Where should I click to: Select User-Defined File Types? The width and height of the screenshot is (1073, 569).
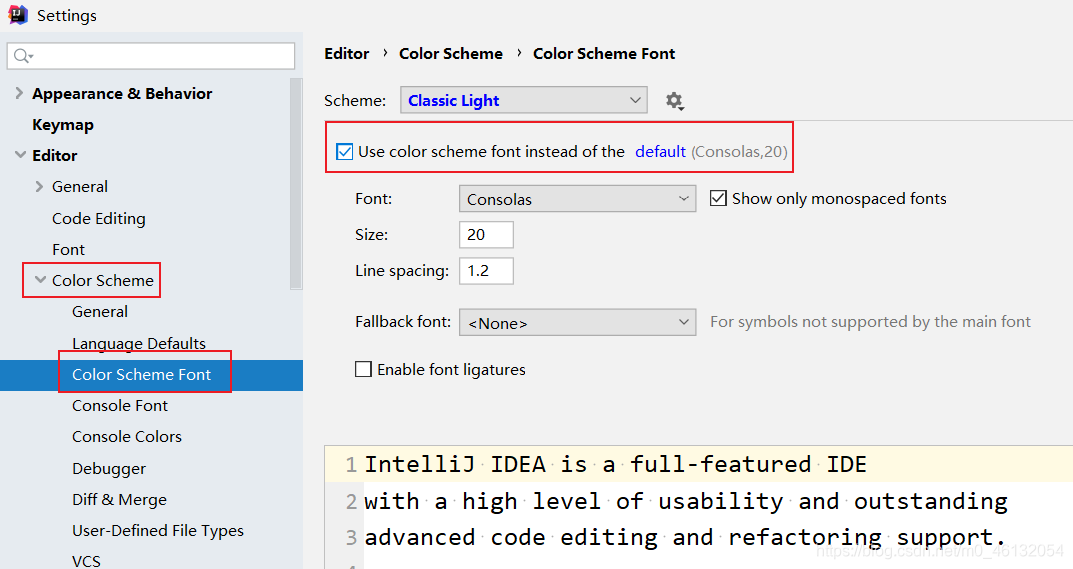click(x=157, y=531)
